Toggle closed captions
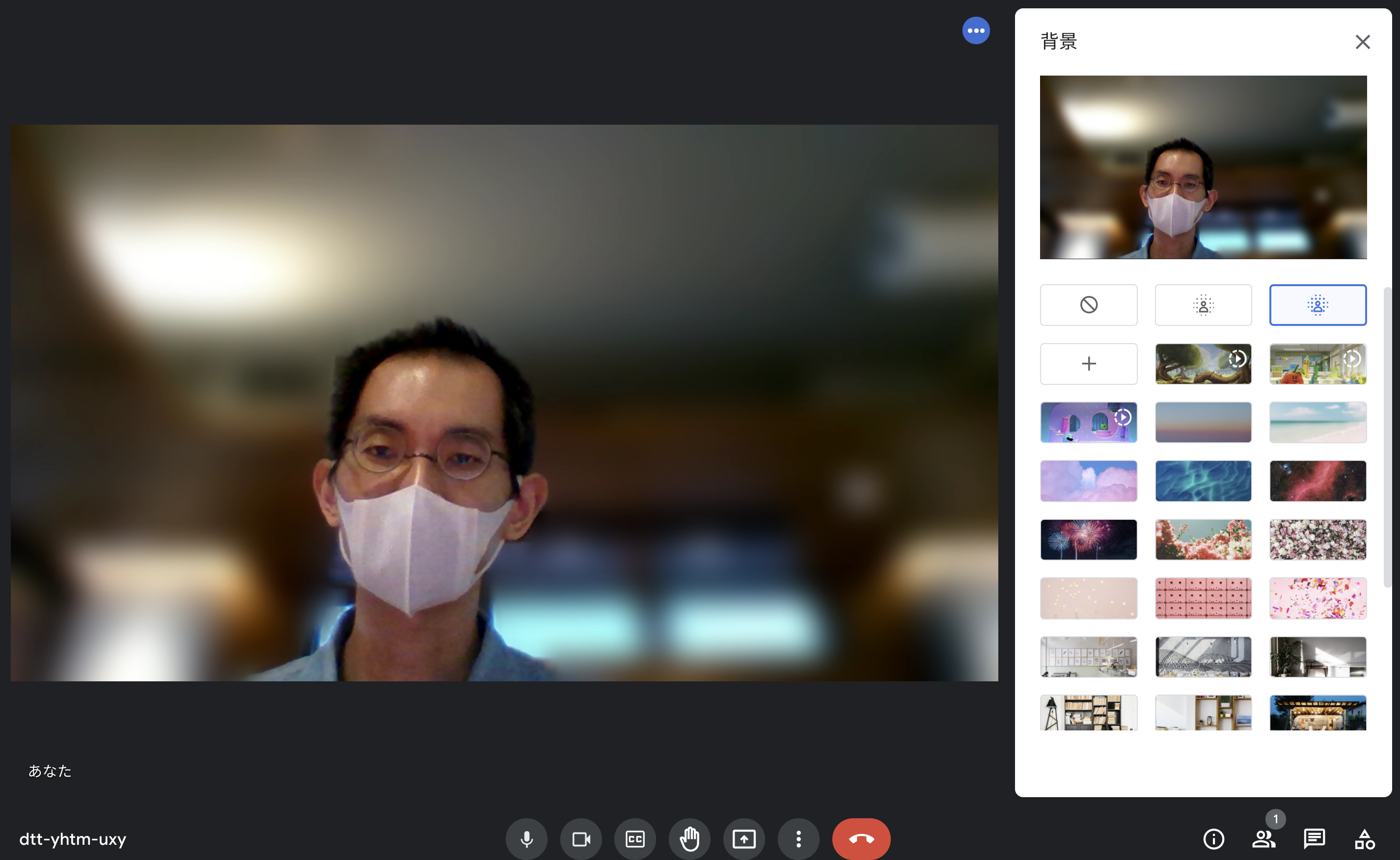This screenshot has width=1400, height=860. 635,839
